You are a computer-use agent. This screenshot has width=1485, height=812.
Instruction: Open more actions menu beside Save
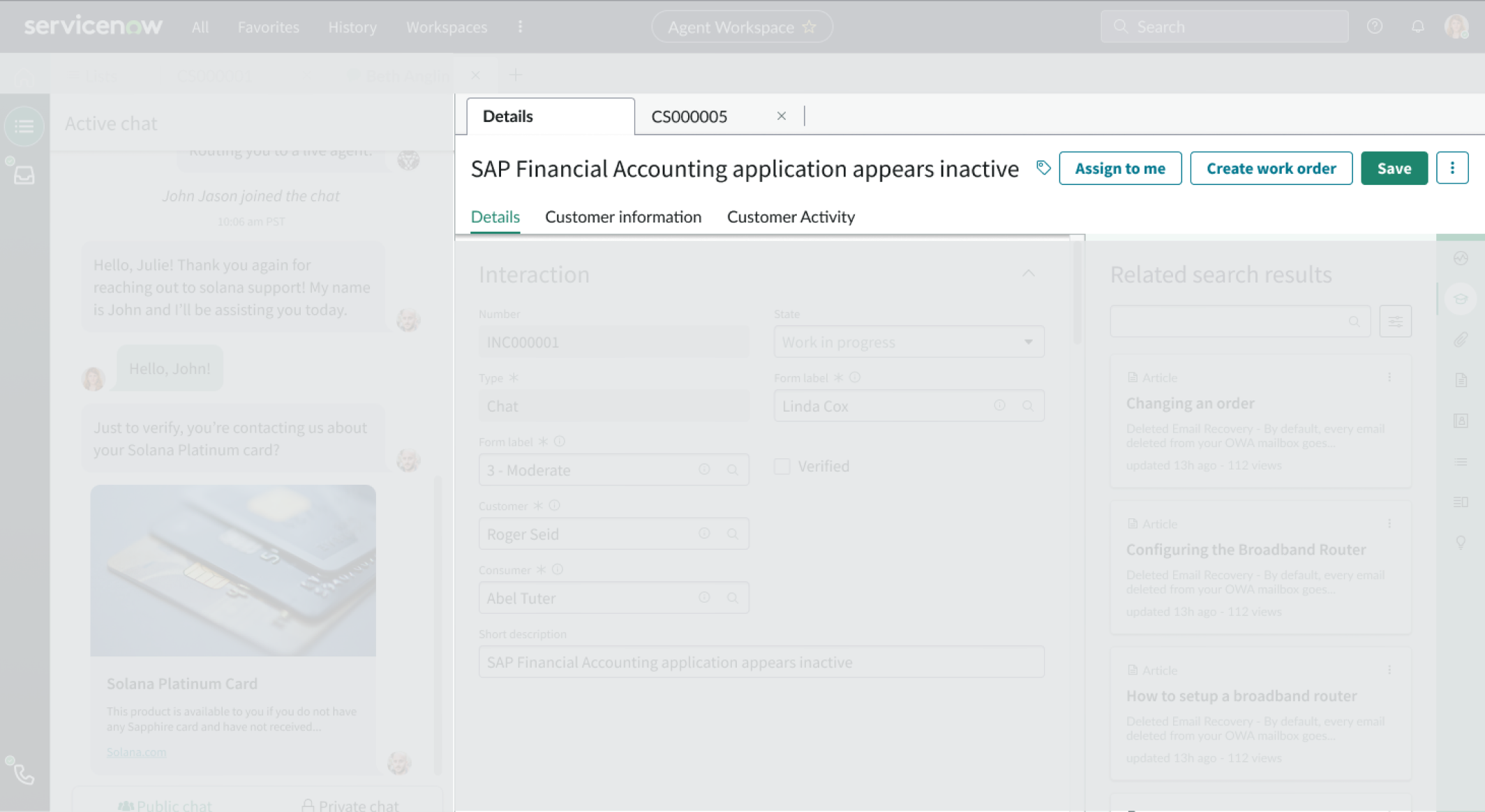(1452, 168)
